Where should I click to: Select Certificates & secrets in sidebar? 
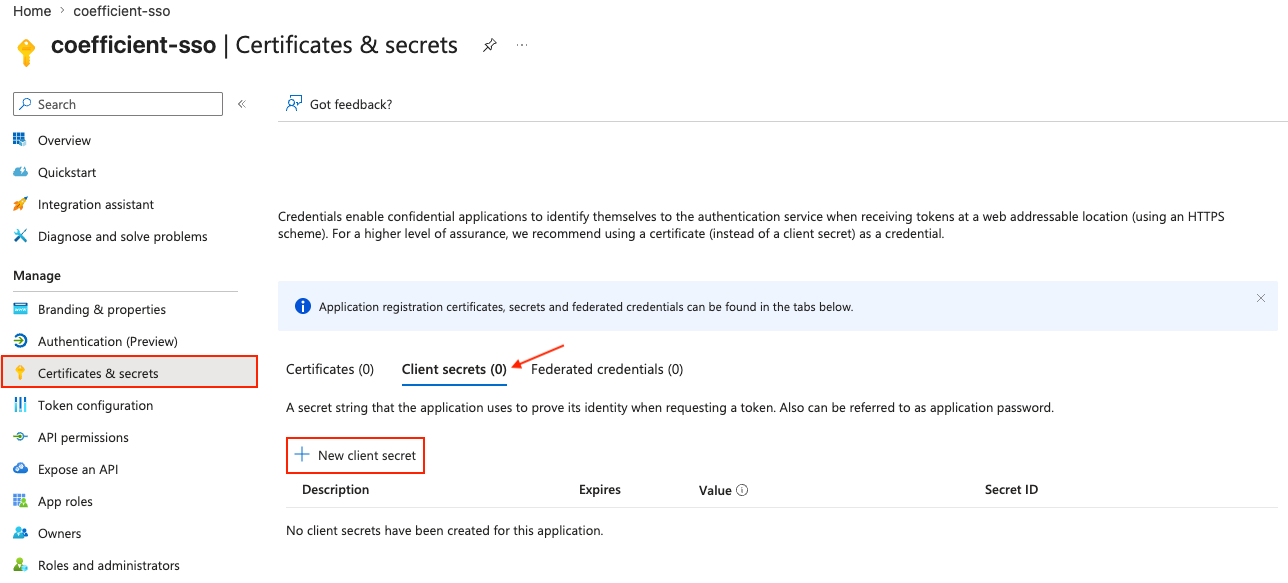[129, 373]
